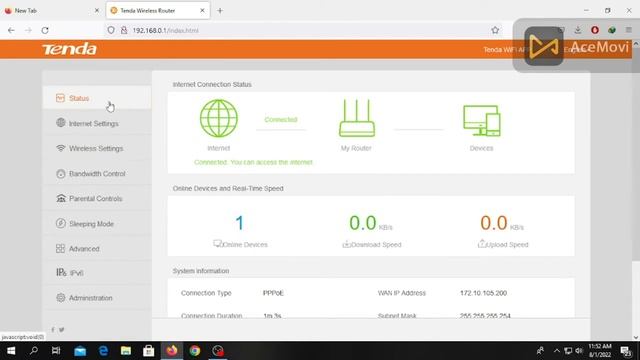The width and height of the screenshot is (640, 360).
Task: Click the gear icon beside Administration
Action: 60,298
